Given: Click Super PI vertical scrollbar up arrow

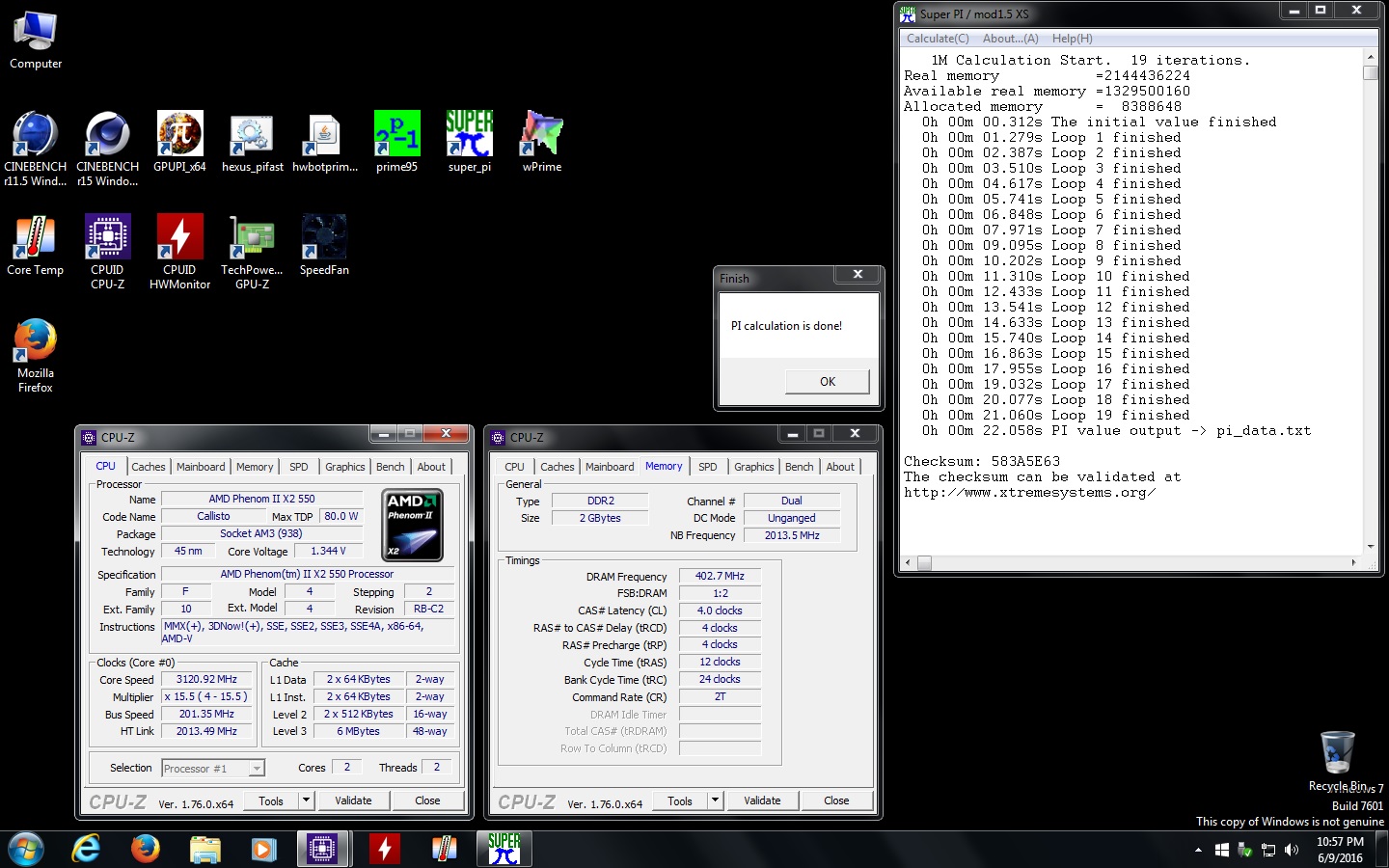Looking at the screenshot, I should click(1370, 57).
